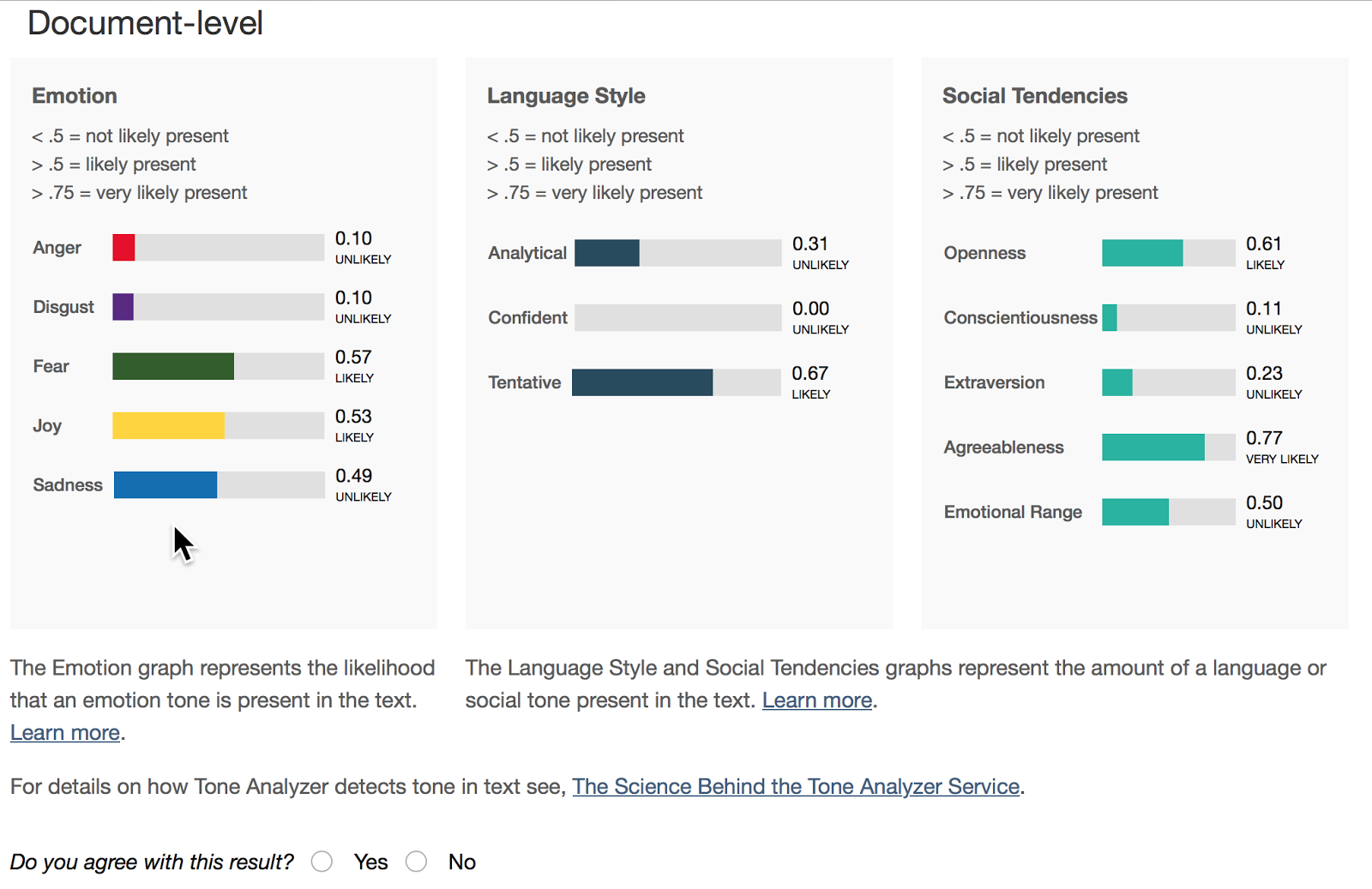Select the Yes radio button
Viewport: 1372px width, 889px height.
322,862
